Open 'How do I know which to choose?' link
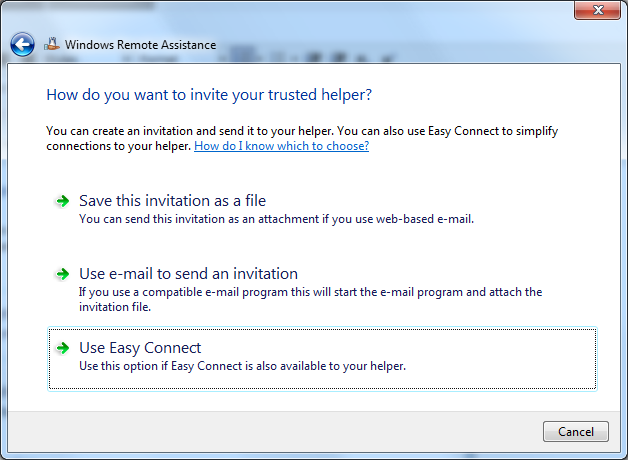Viewport: 628px width, 460px height. 282,146
